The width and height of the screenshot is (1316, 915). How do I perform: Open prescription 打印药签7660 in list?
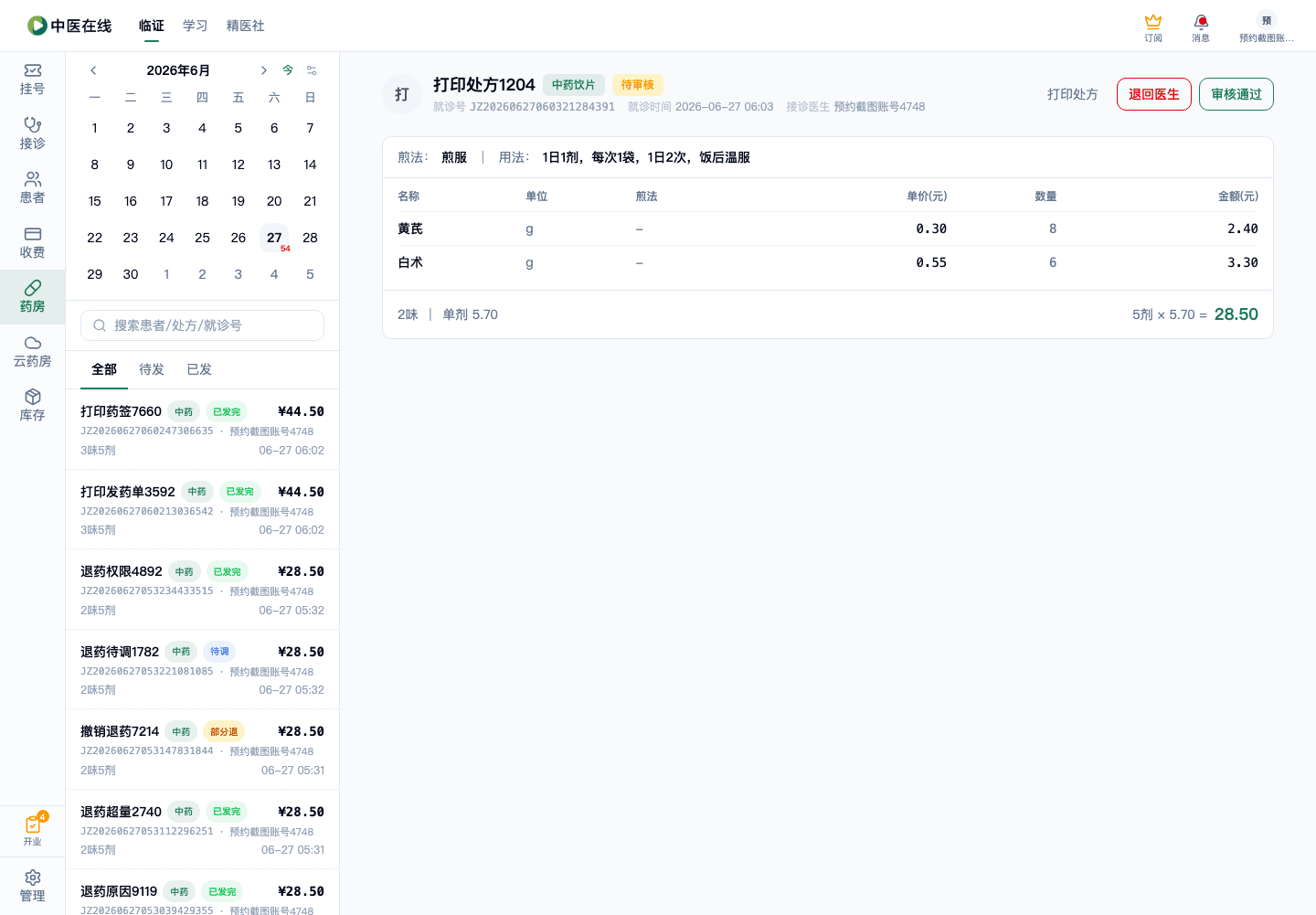pos(203,430)
